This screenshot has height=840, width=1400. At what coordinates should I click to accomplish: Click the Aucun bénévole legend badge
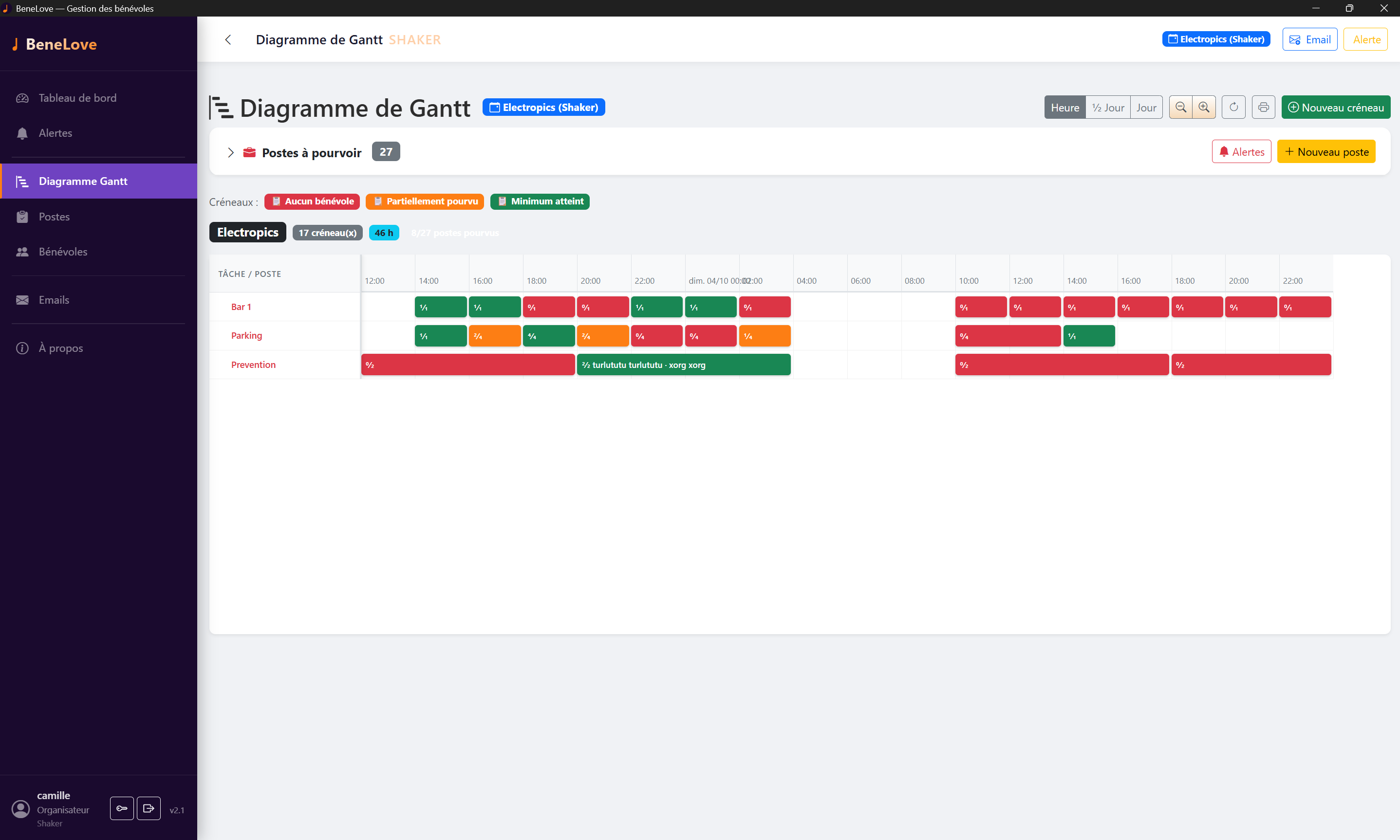pyautogui.click(x=312, y=201)
